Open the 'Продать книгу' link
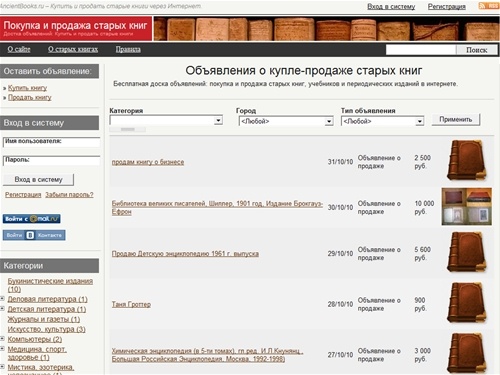The height and width of the screenshot is (375, 500). [30, 97]
